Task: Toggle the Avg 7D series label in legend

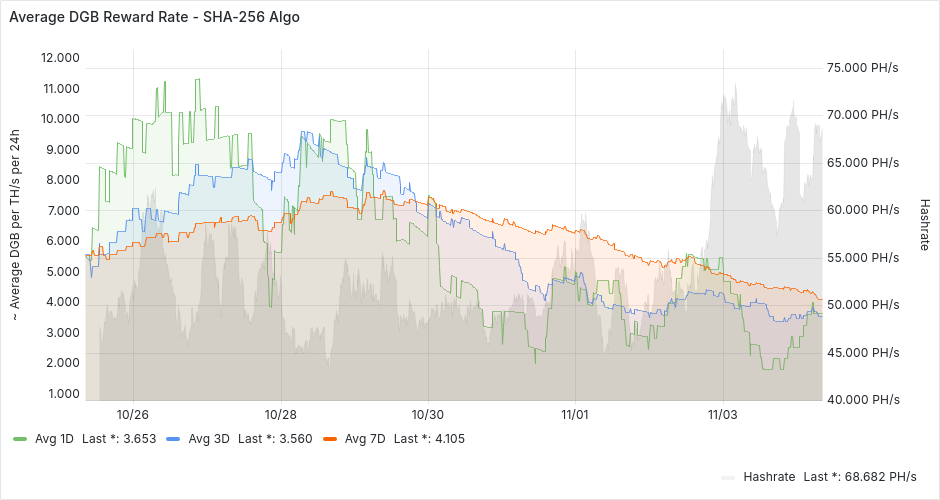Action: pos(365,438)
